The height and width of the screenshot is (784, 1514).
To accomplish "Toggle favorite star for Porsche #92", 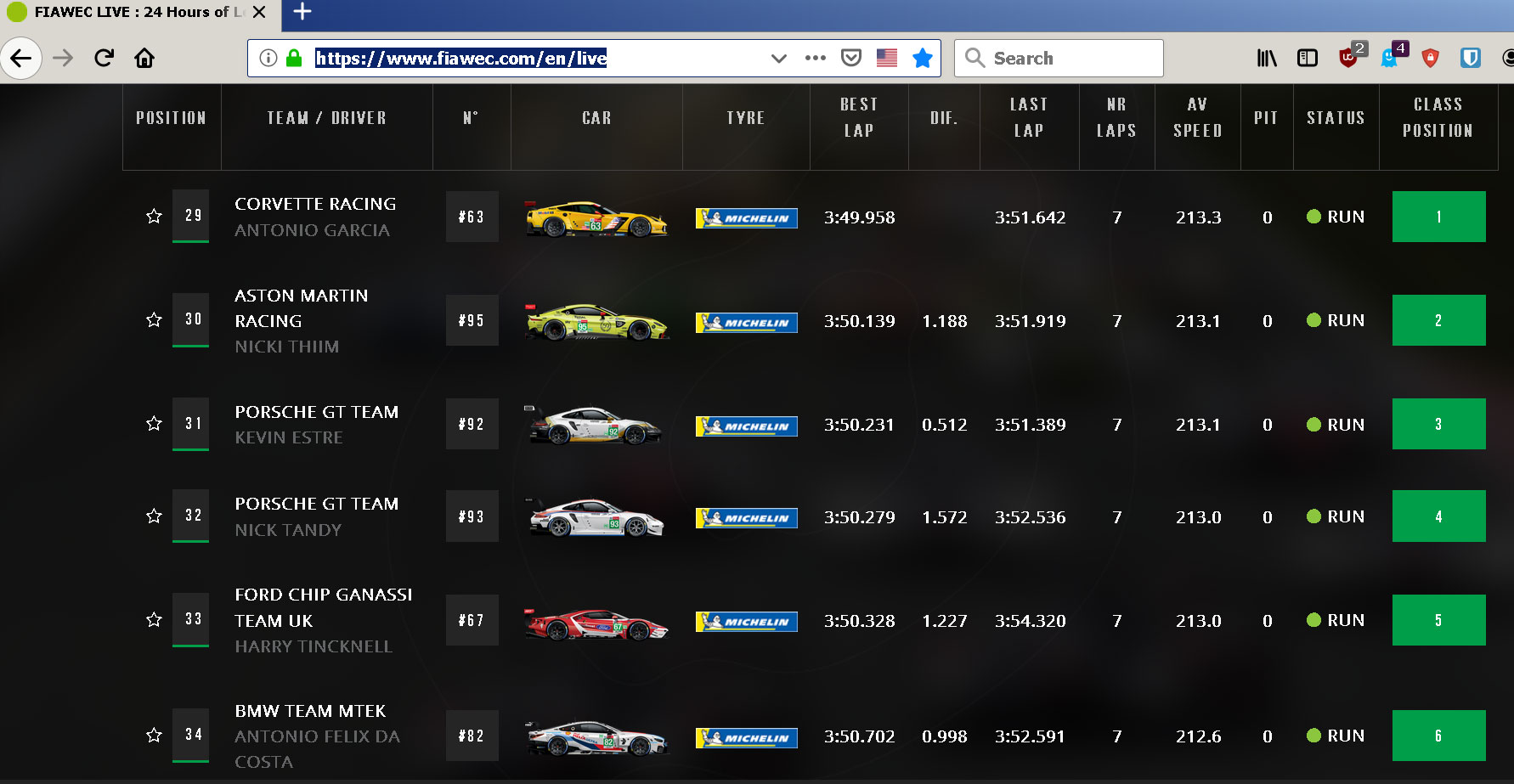I will (154, 424).
